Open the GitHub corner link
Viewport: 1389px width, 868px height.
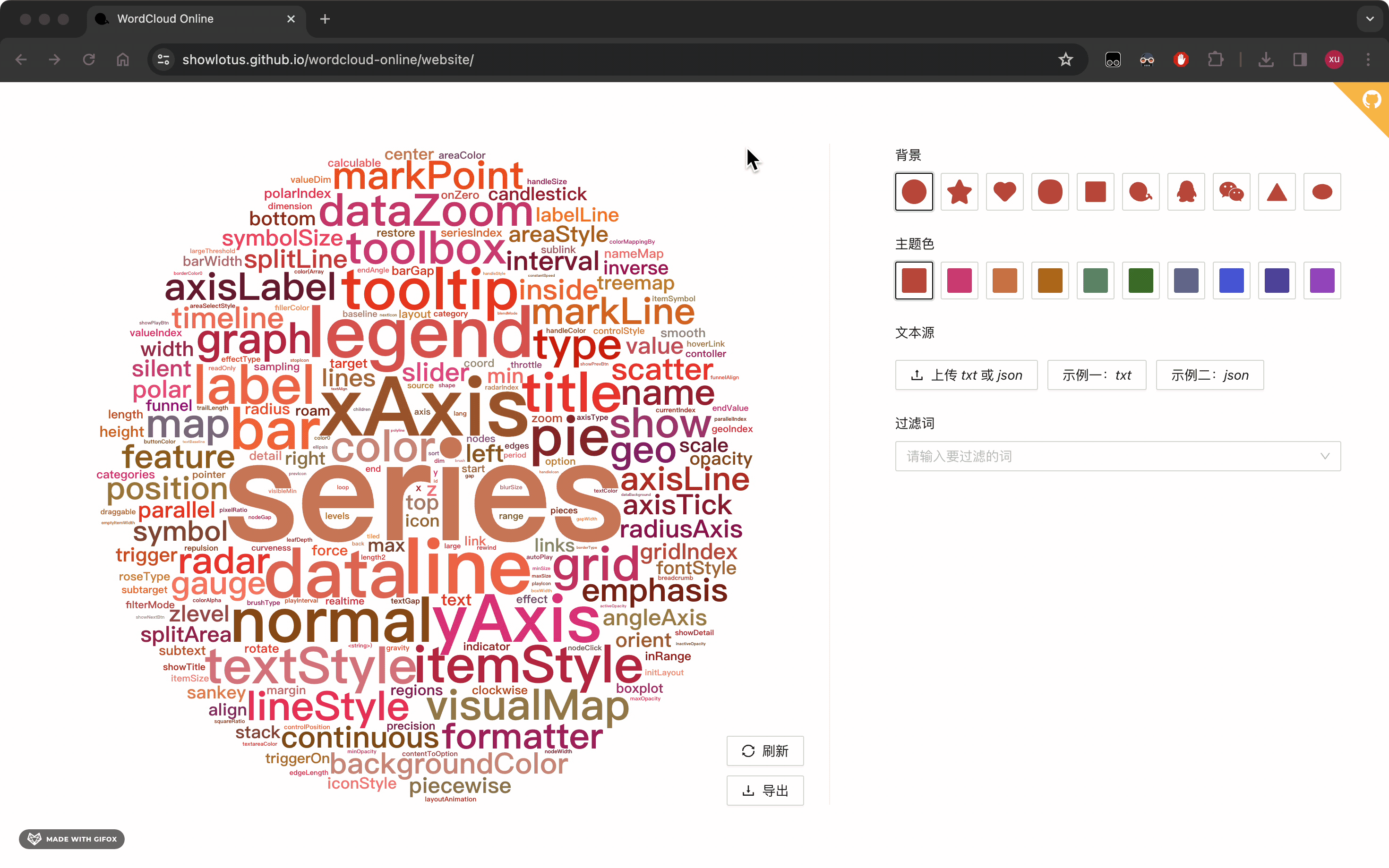[x=1371, y=100]
